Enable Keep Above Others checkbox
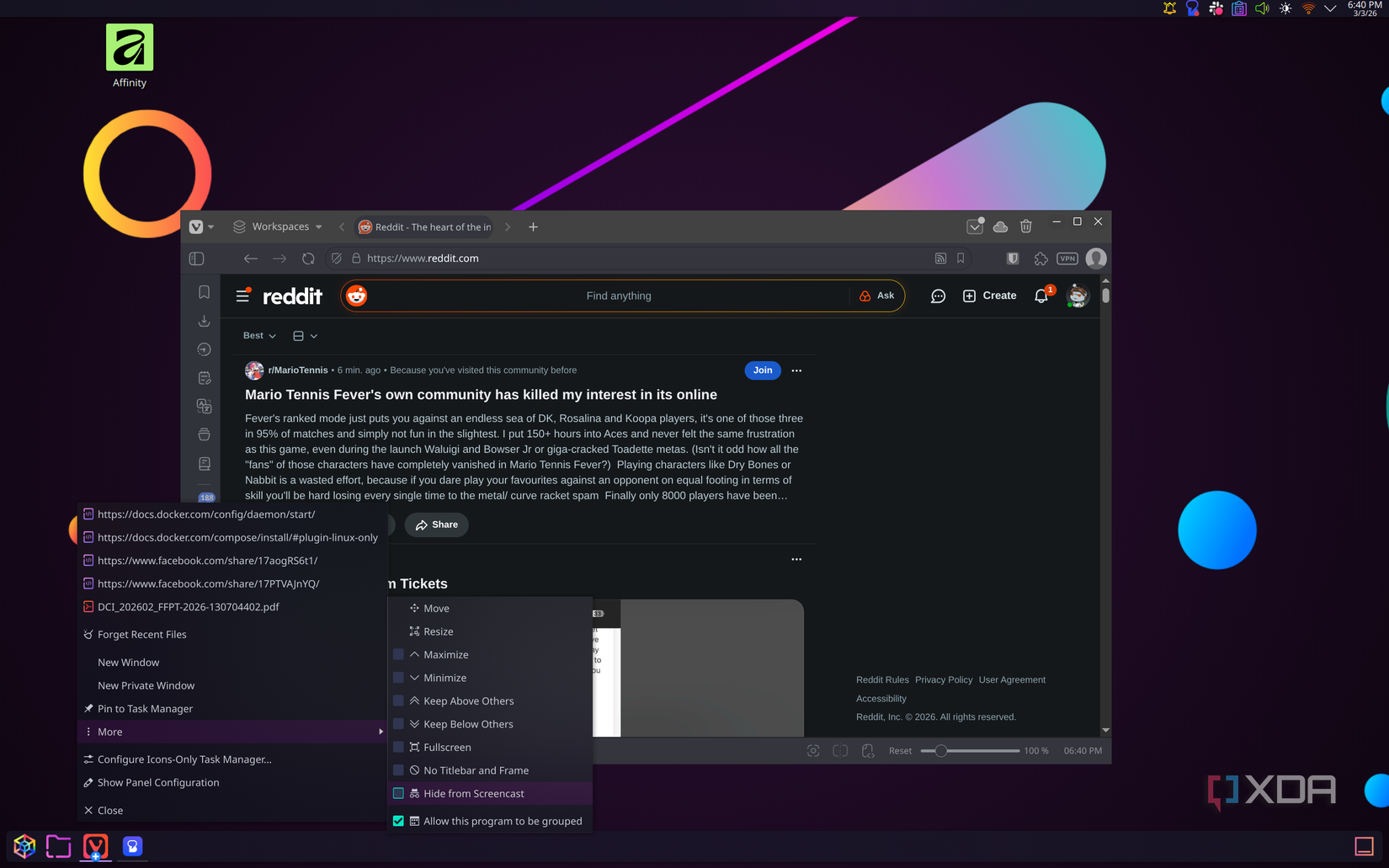Screen dimensions: 1389x868 tap(398, 700)
